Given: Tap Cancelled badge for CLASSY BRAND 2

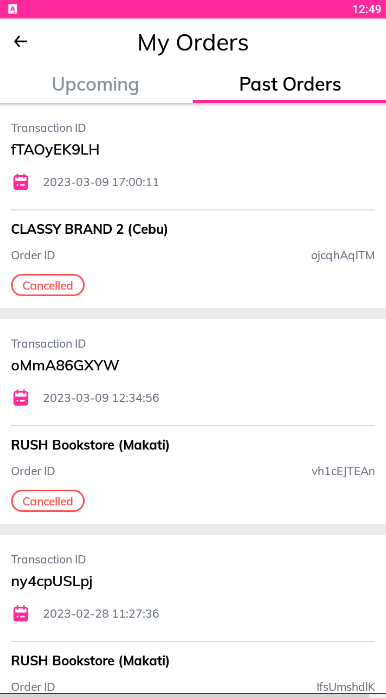Looking at the screenshot, I should (48, 285).
